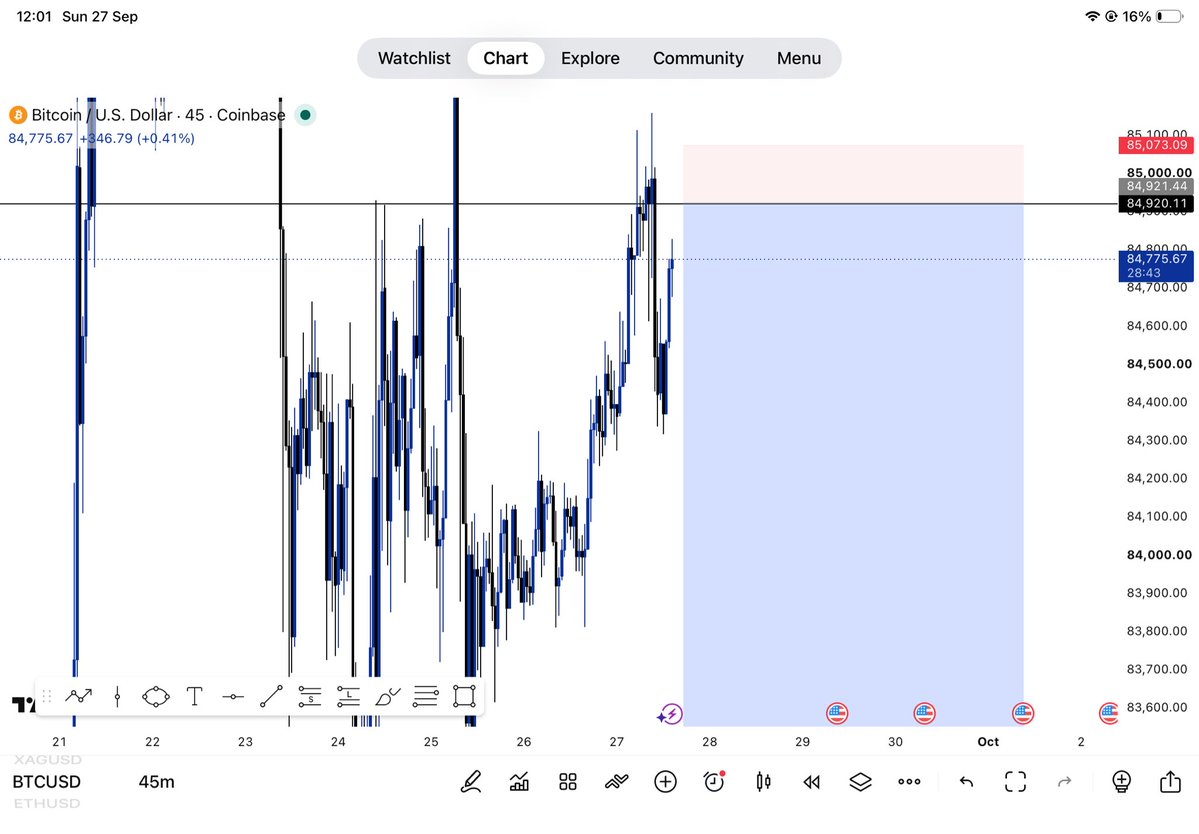This screenshot has width=1199, height=834.
Task: Select the Fib retracement tool
Action: 426,696
